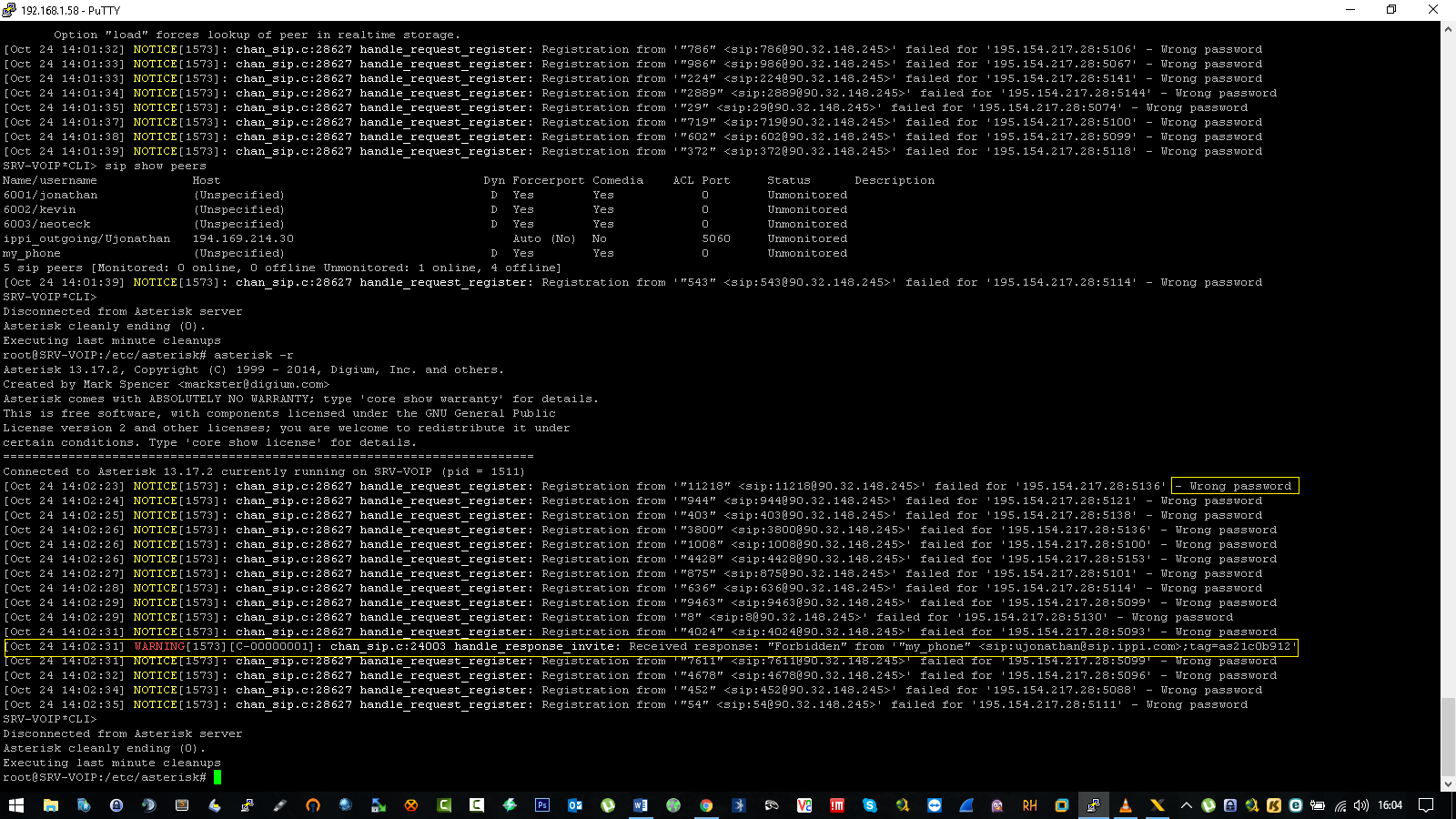Open Pidgin messenger from the taskbar
Screen dimensions: 1456x819
(x=997, y=805)
